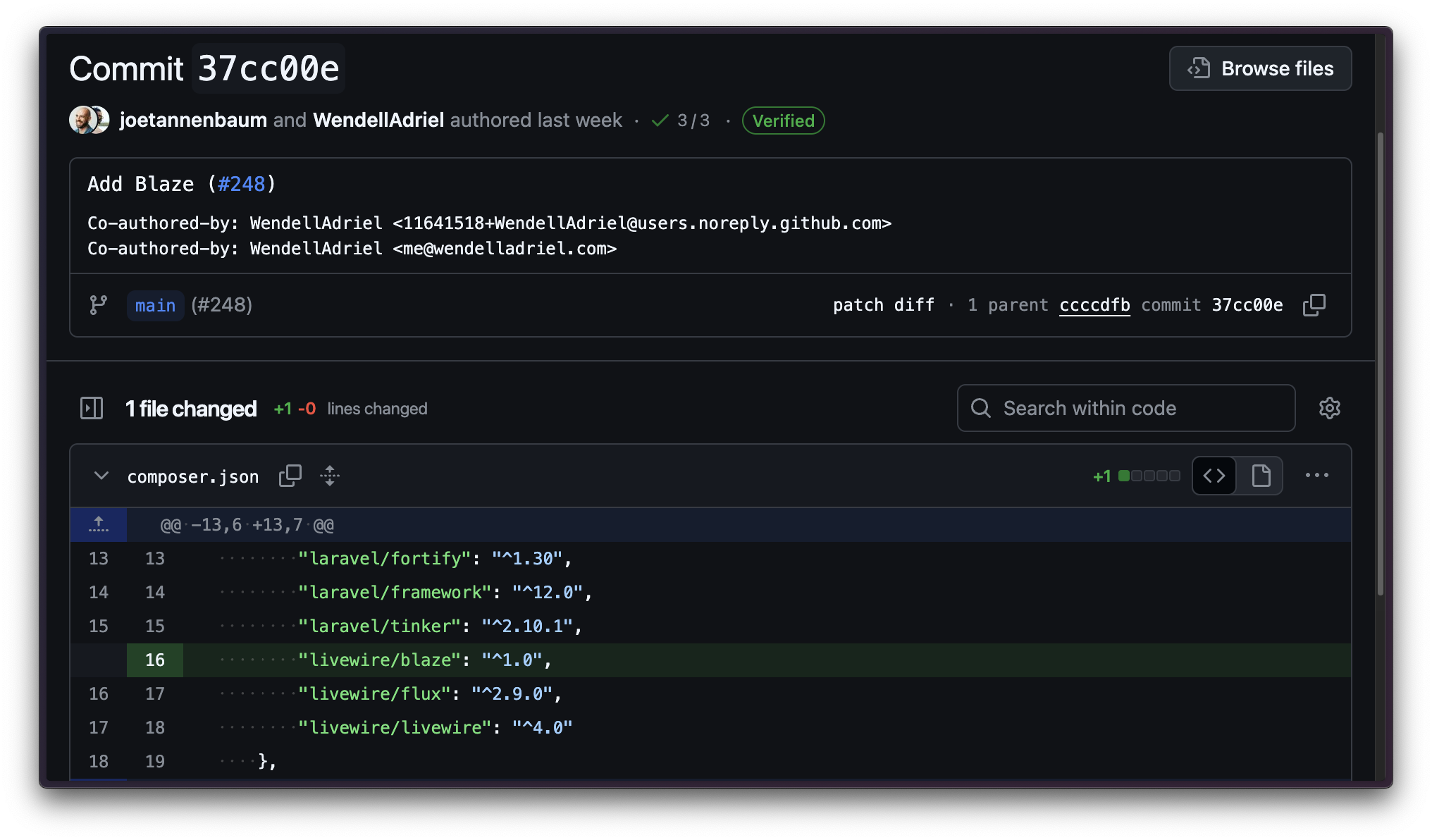Click the composer.json file name
This screenshot has width=1432, height=840.
193,477
